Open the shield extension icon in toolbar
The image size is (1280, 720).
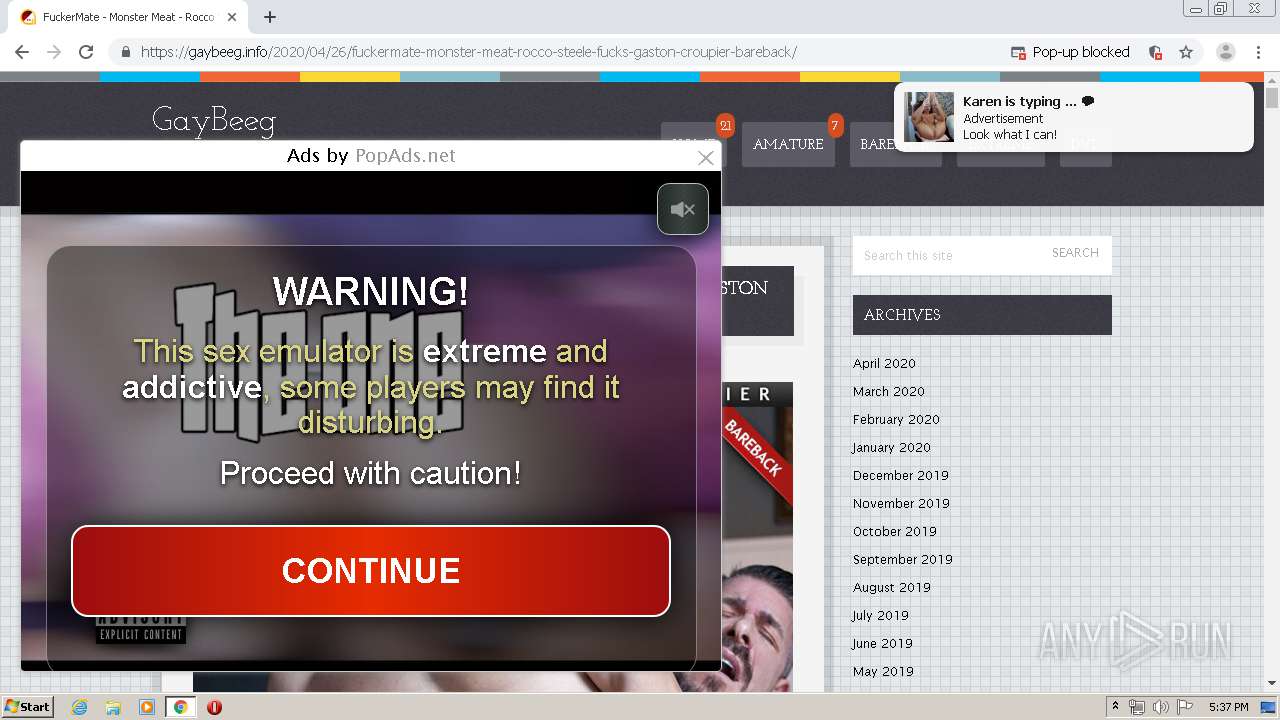1155,52
